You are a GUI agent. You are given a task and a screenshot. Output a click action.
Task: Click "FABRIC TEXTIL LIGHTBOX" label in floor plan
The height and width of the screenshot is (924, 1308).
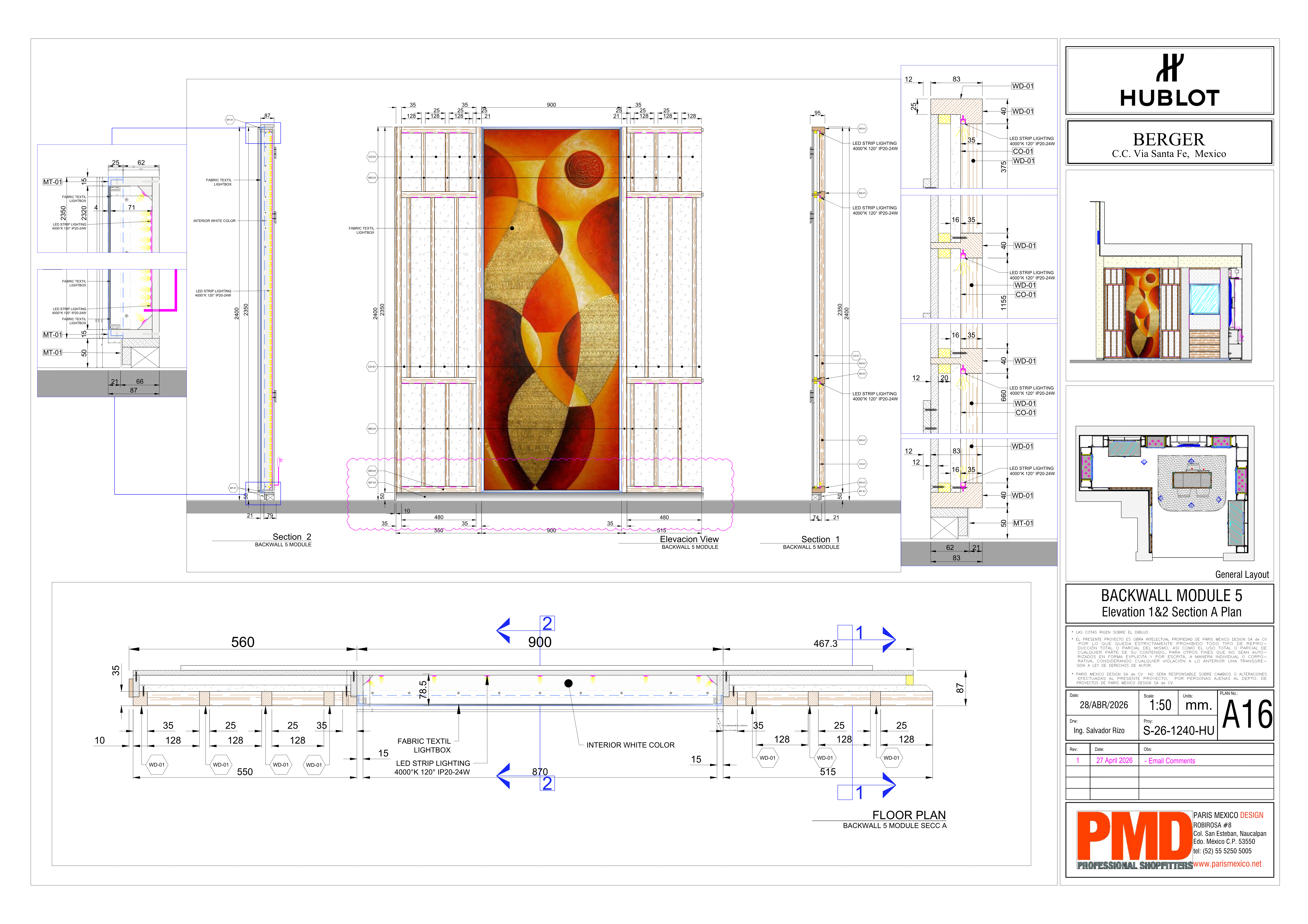(424, 746)
